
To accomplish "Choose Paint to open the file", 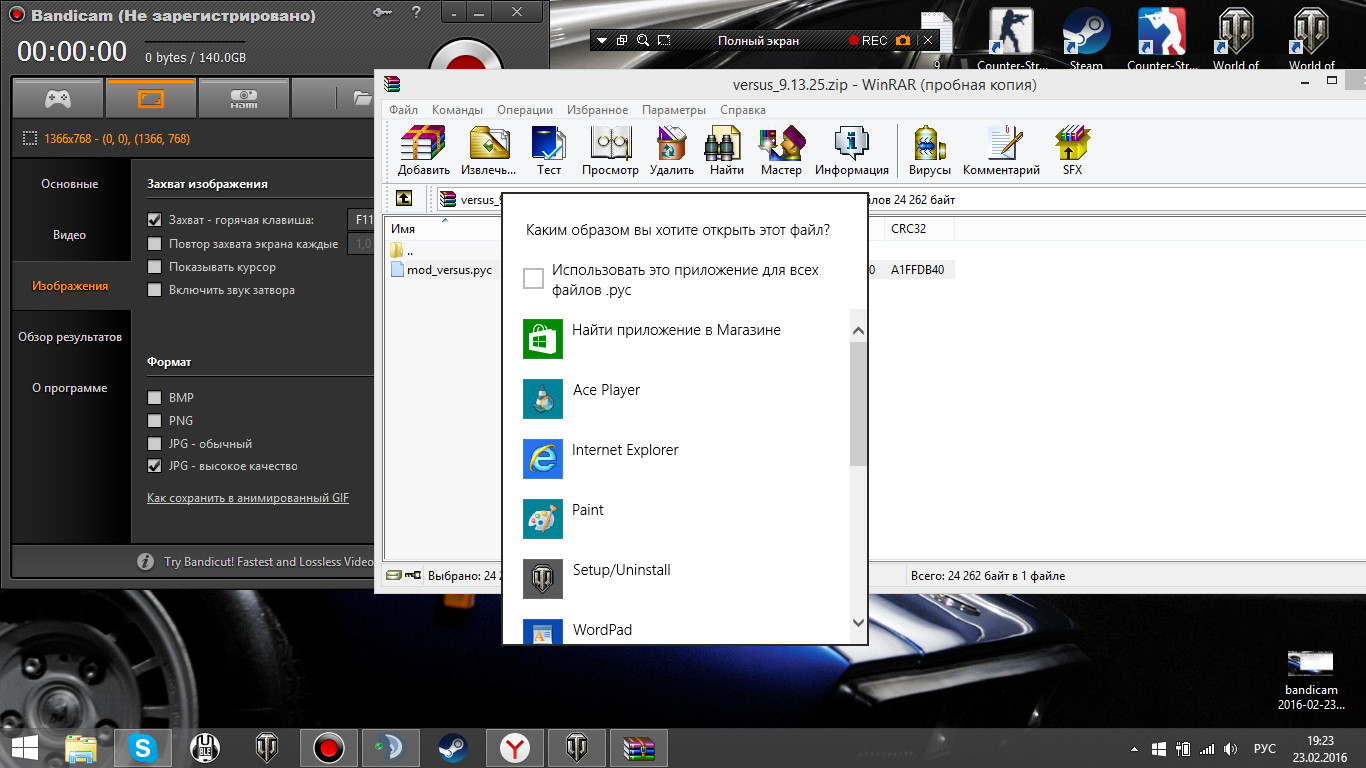I will [587, 510].
